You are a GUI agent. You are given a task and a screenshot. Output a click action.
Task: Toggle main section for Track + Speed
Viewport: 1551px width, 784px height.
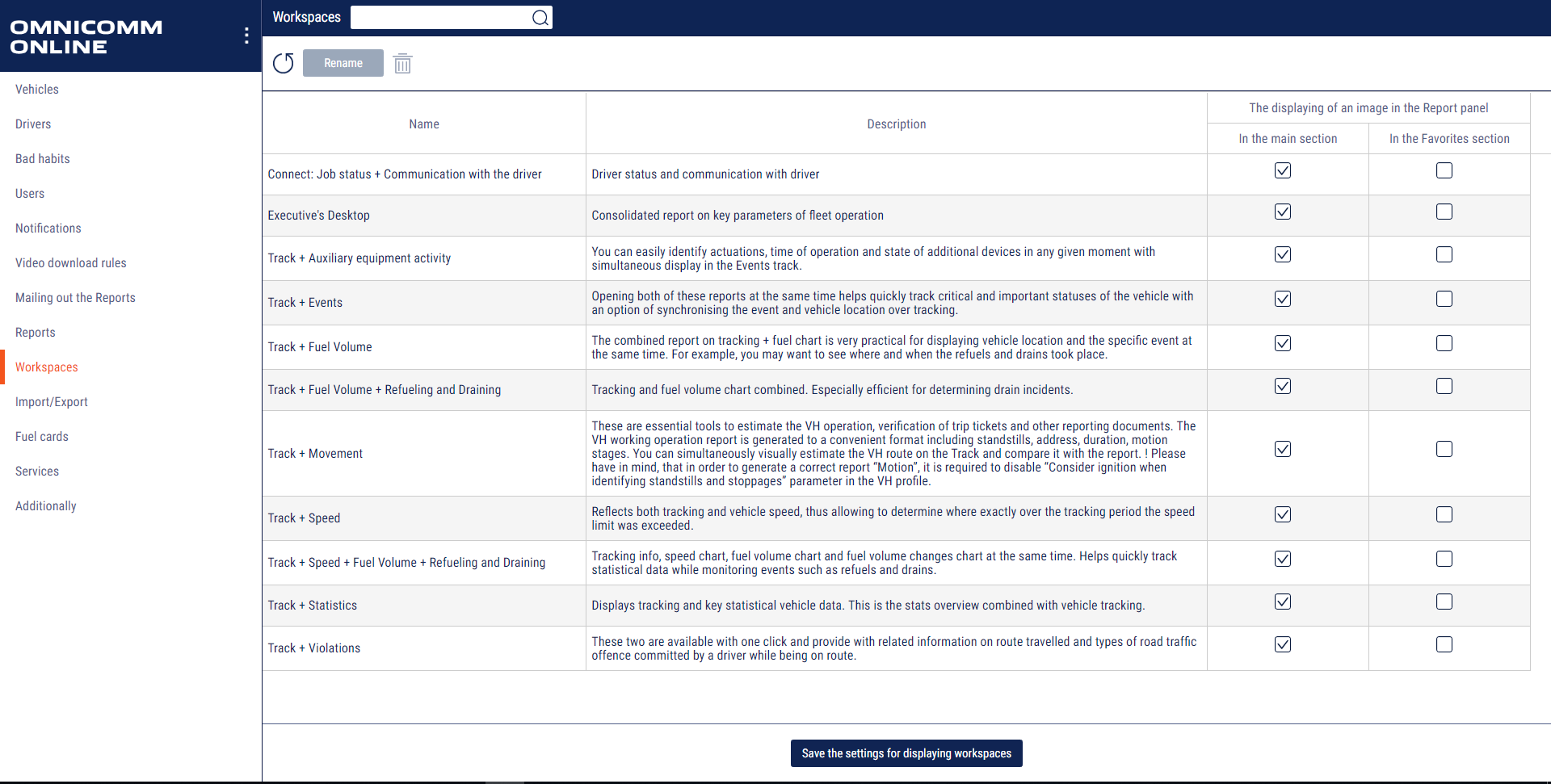click(1283, 514)
